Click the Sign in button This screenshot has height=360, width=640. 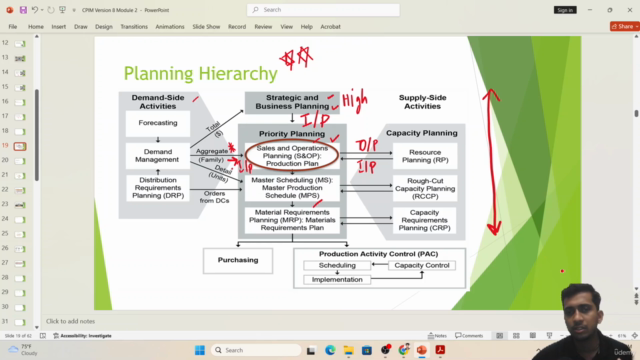coord(565,10)
